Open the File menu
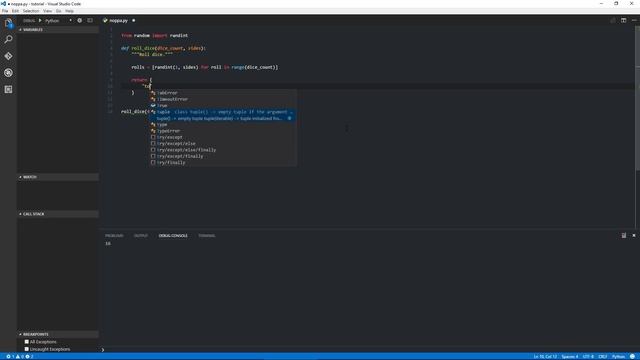640x360 pixels. pos(5,11)
